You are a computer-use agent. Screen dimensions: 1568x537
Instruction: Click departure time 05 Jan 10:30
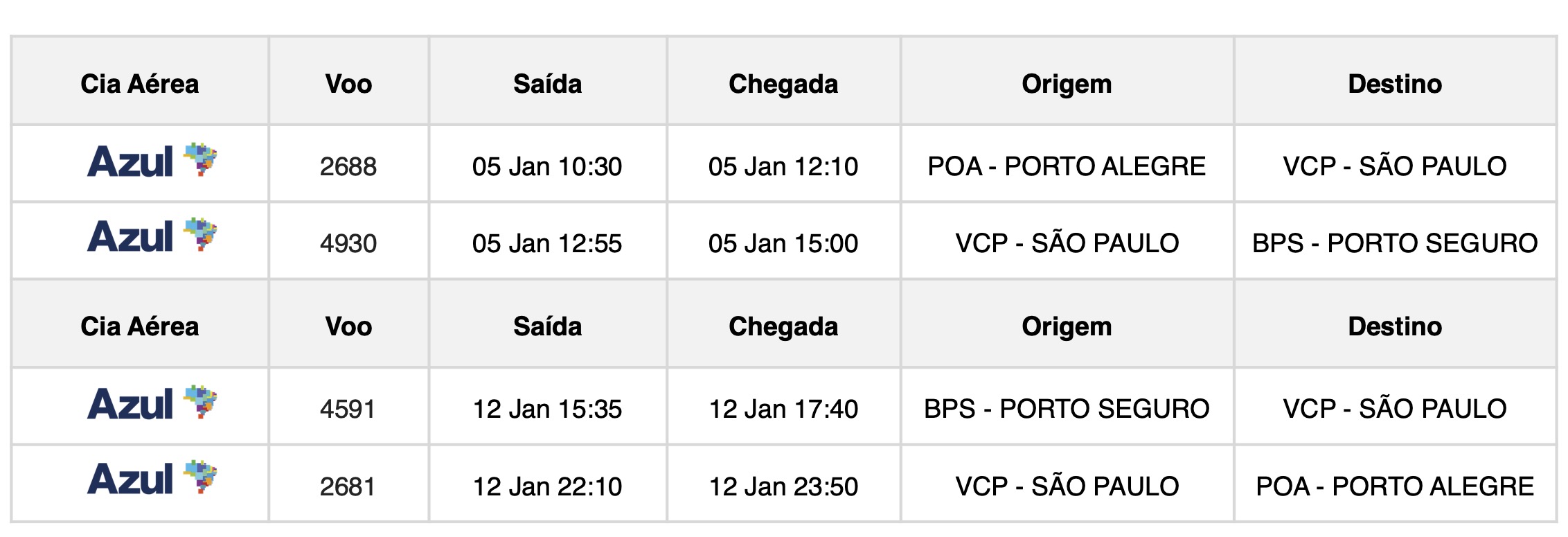click(547, 166)
